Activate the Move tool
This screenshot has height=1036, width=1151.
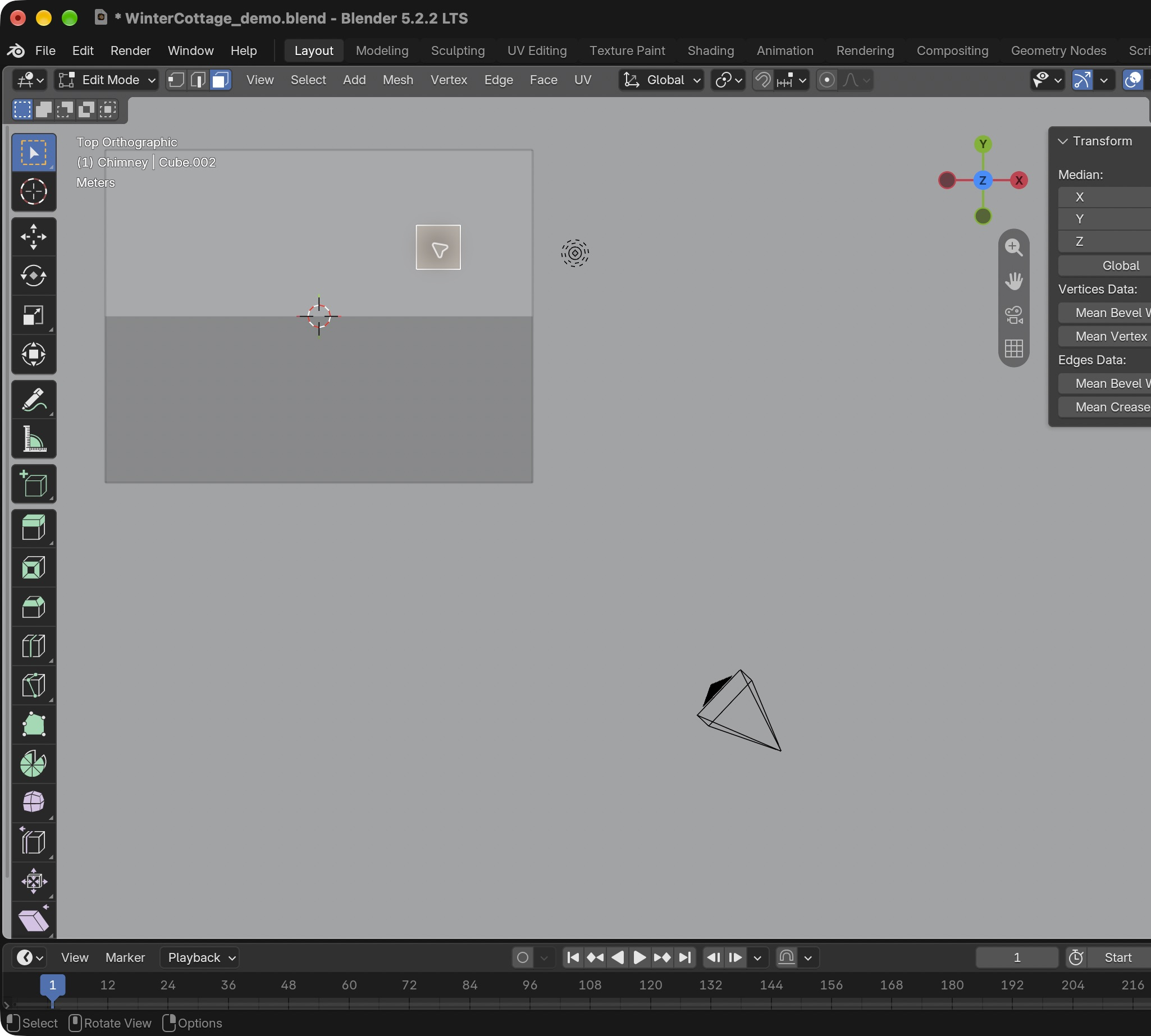[x=34, y=237]
